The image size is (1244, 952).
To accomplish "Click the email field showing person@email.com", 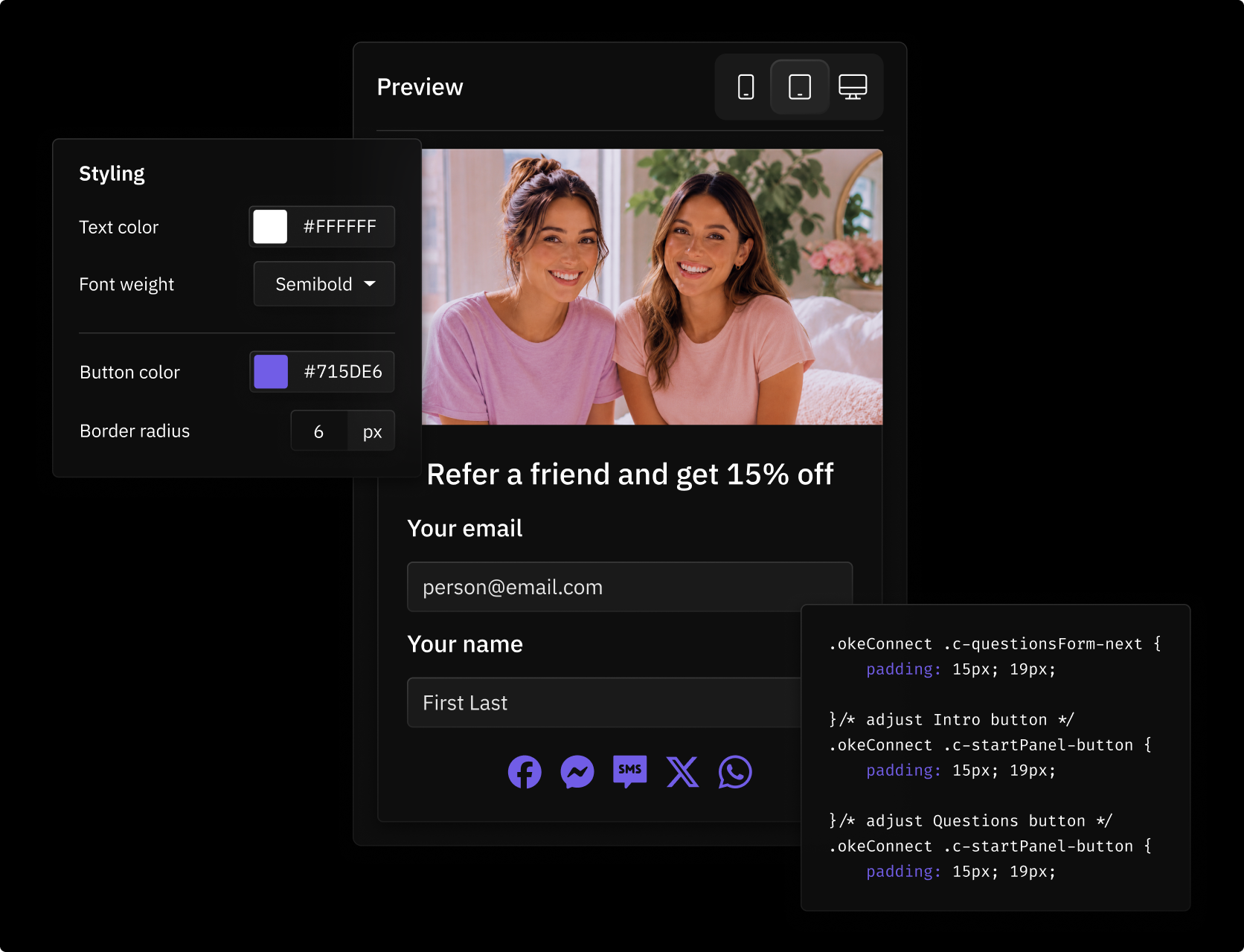I will click(x=629, y=587).
